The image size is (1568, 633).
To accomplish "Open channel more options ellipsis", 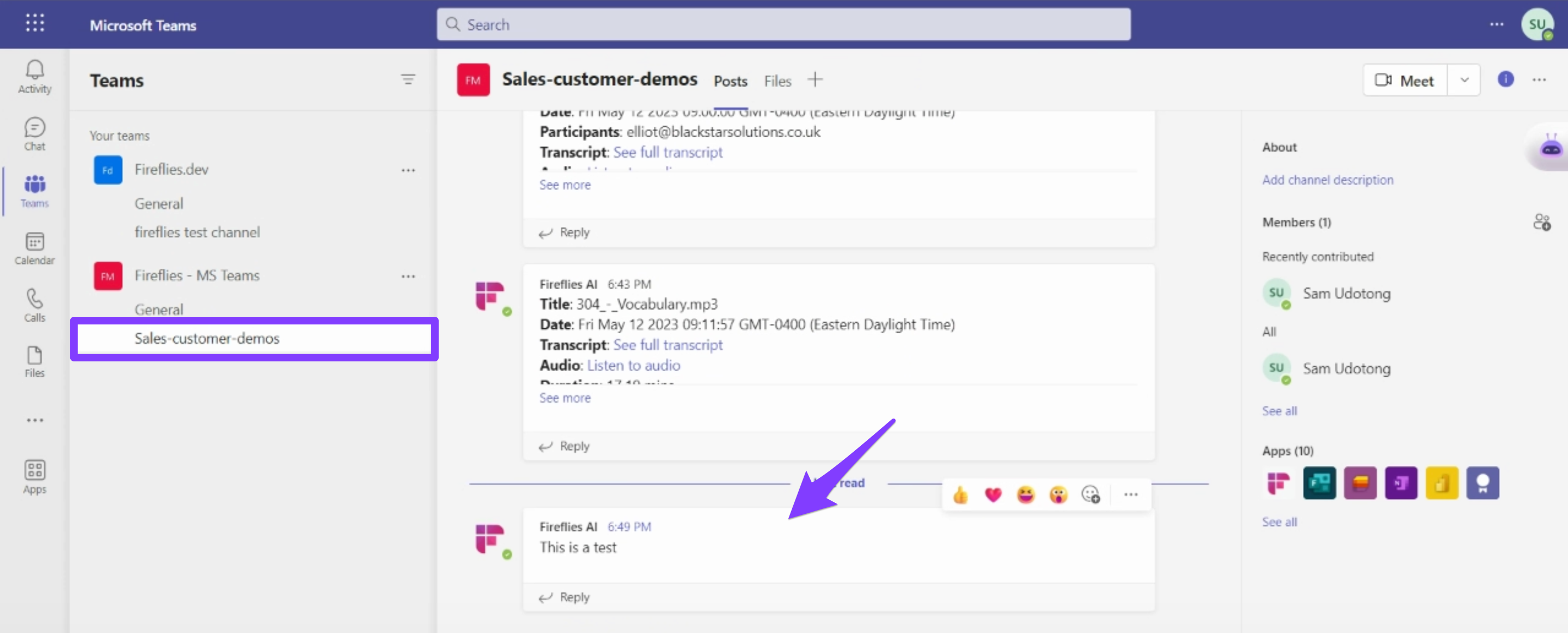I will tap(1539, 79).
